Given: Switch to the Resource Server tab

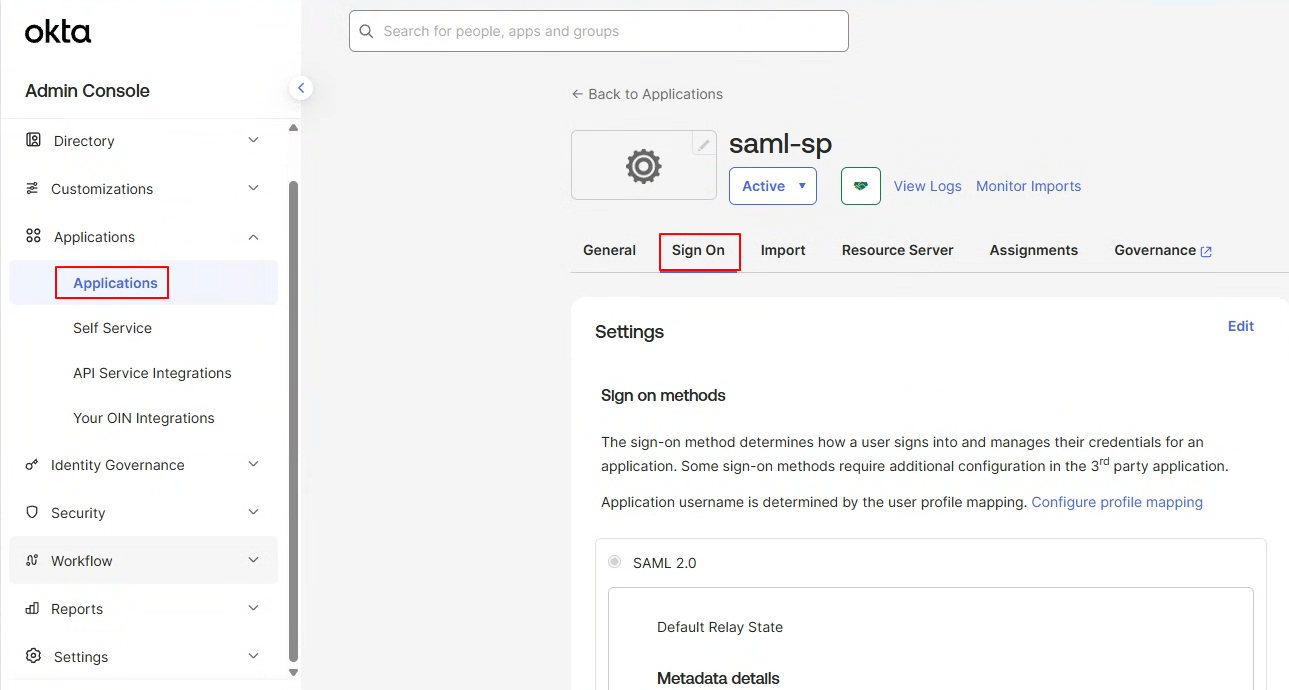Looking at the screenshot, I should [898, 250].
